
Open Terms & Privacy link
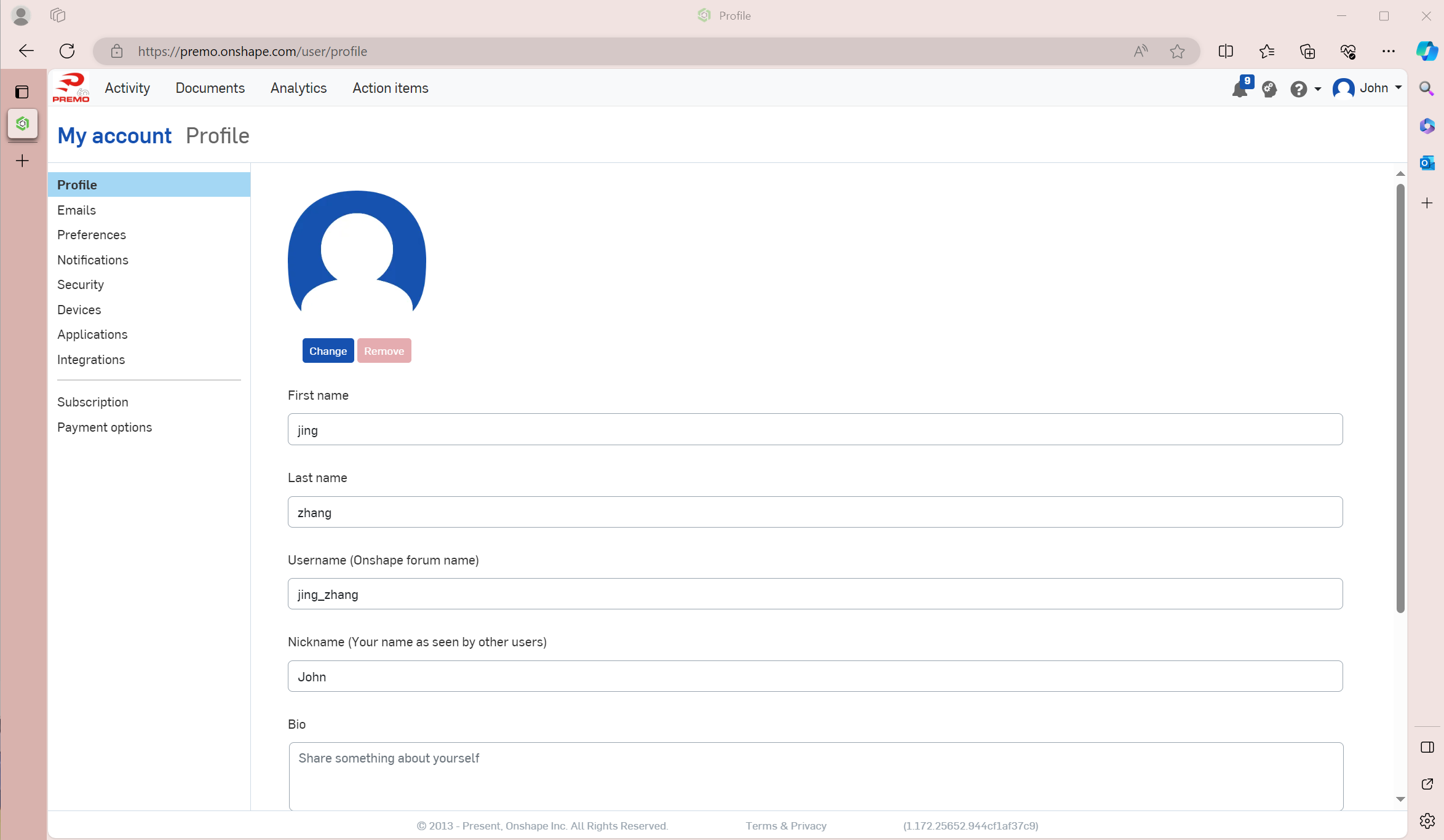[x=785, y=826]
